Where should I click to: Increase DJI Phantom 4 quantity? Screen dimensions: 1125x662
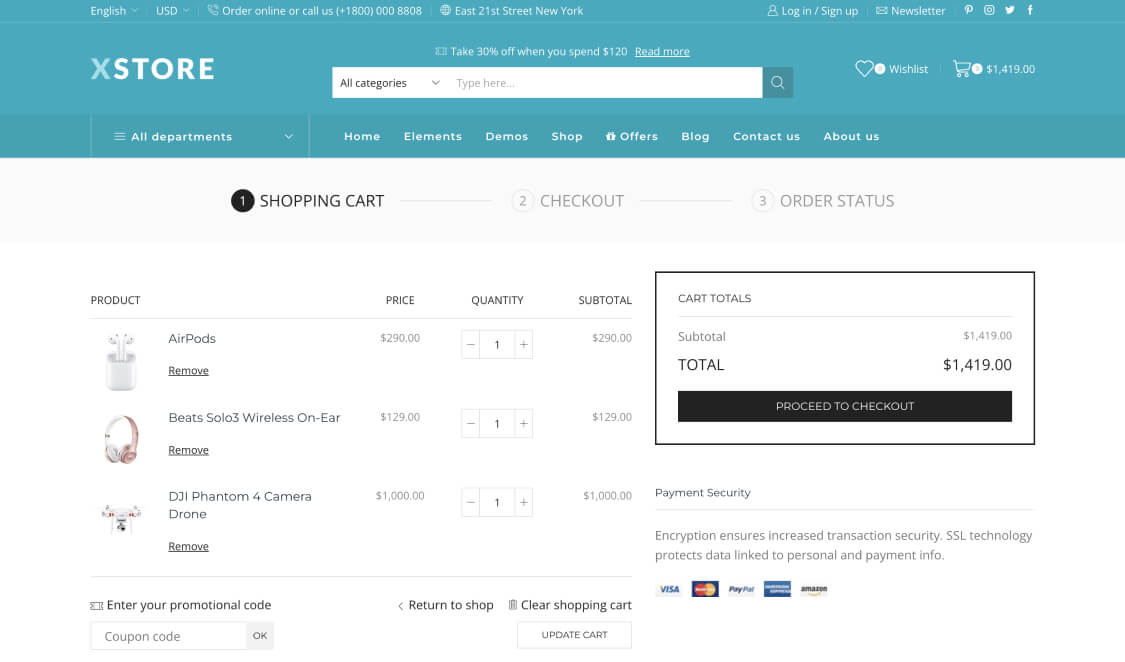(x=524, y=503)
